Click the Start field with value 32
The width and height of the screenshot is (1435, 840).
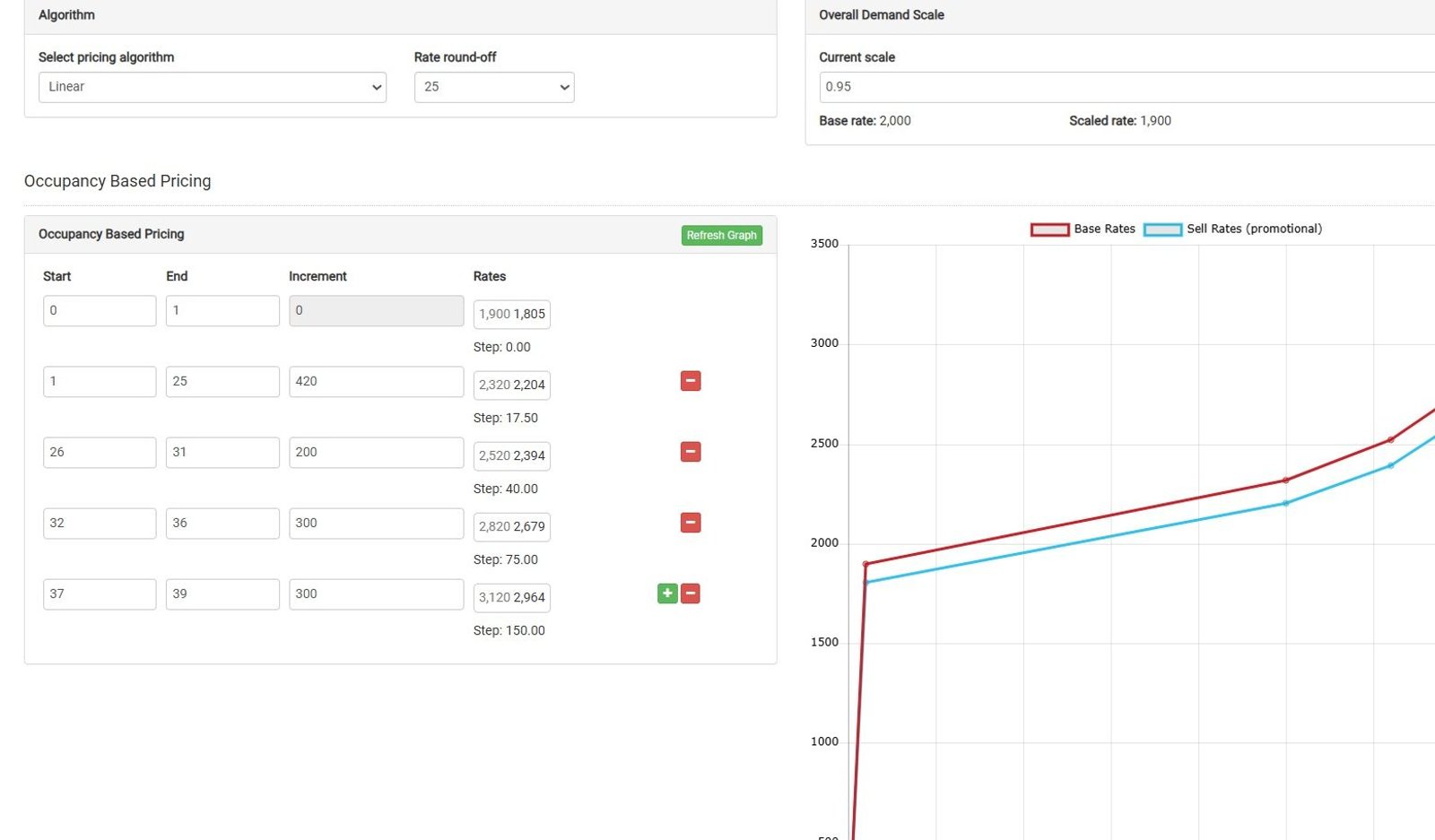[x=100, y=523]
